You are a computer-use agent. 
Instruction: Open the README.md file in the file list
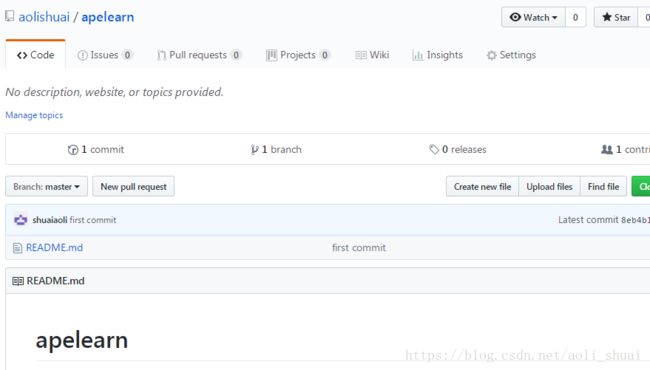54,247
